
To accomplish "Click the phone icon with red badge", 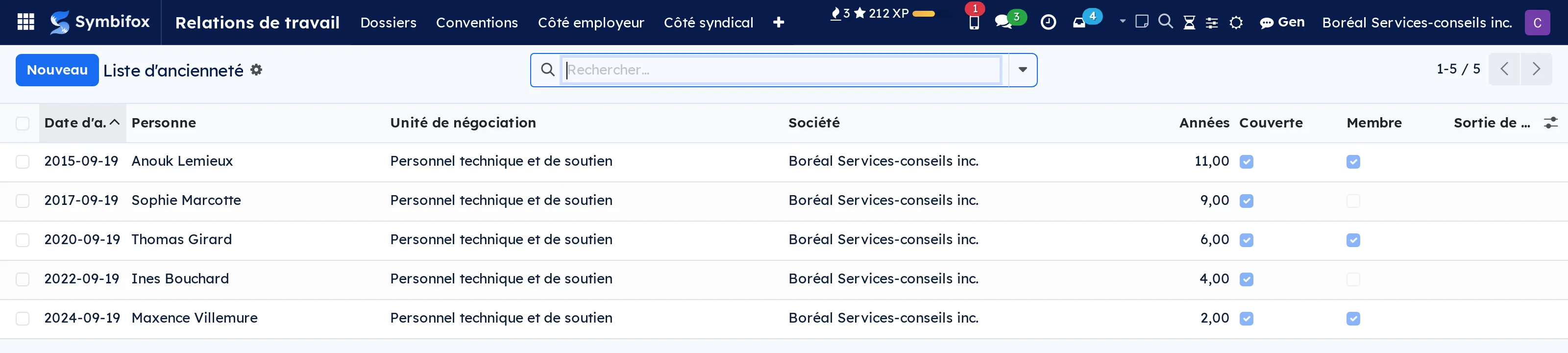I will coord(974,23).
